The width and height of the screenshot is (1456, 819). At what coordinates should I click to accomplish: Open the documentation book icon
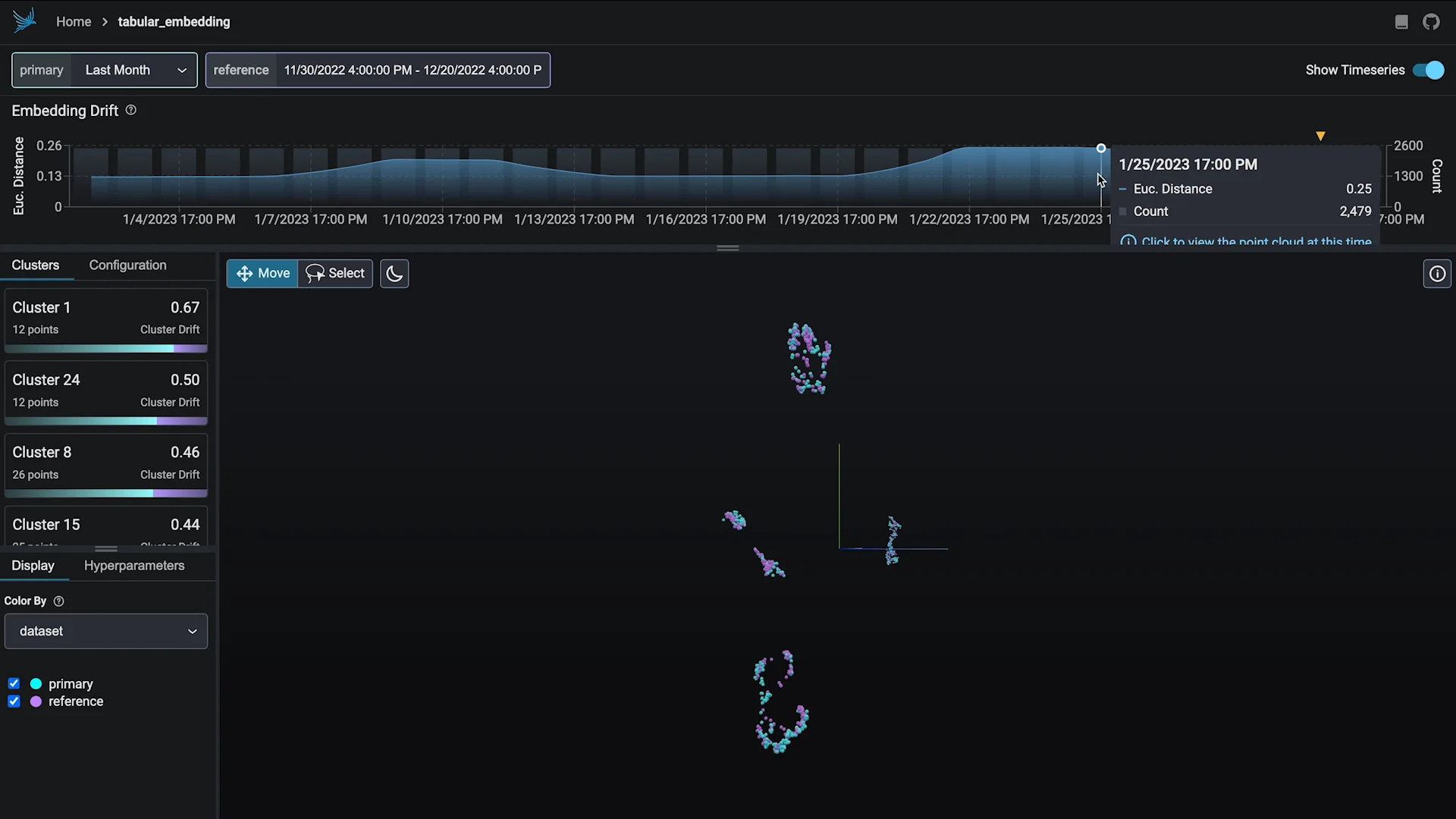pyautogui.click(x=1401, y=21)
